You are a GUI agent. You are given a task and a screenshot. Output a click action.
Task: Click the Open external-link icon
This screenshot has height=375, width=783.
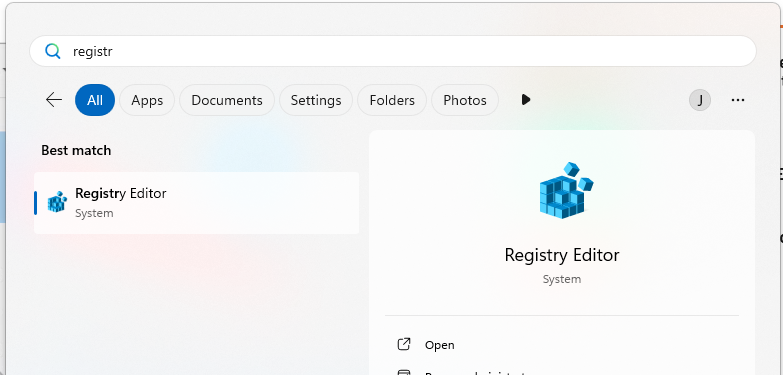[x=403, y=345]
